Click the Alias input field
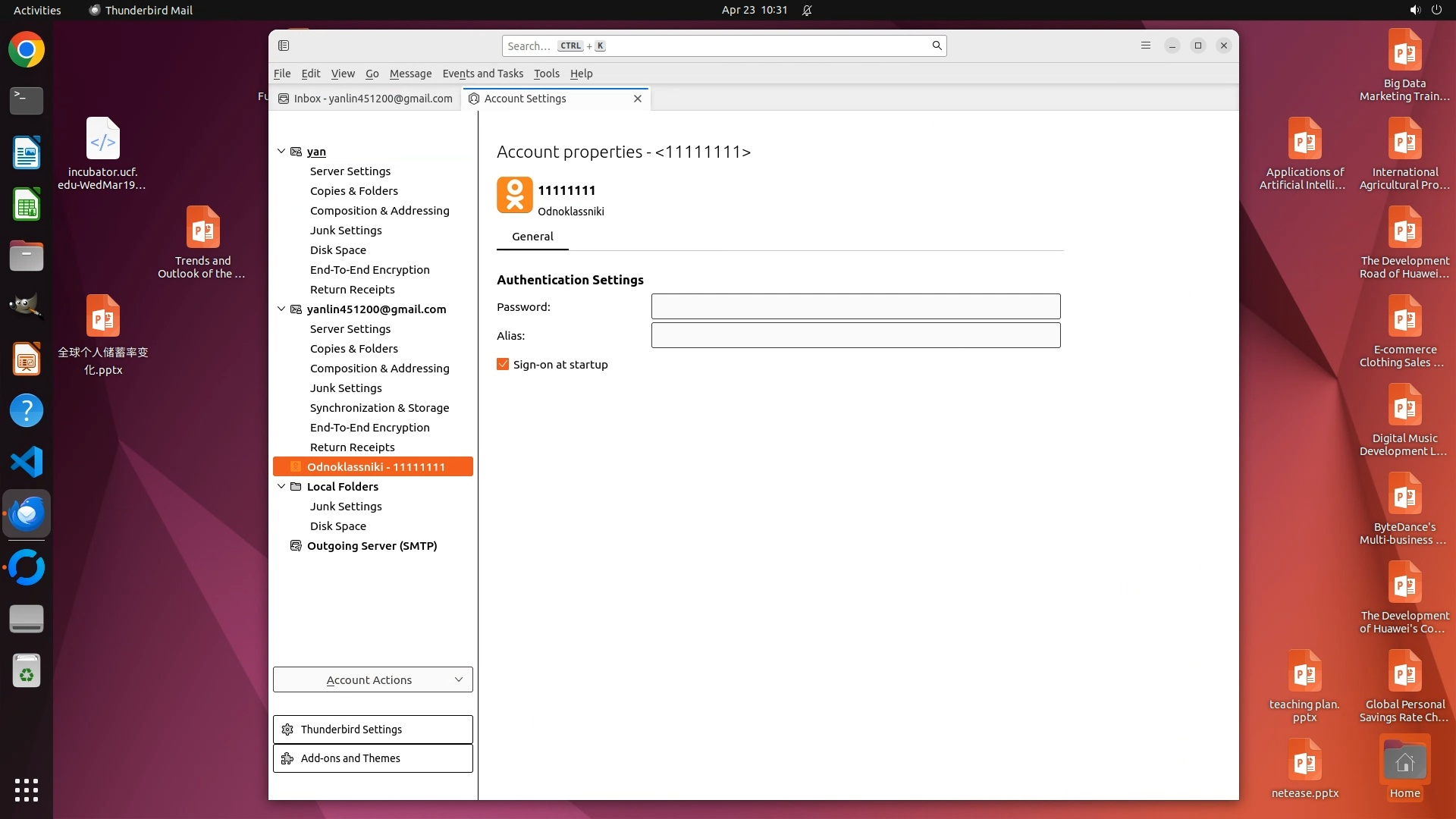Image resolution: width=1456 pixels, height=819 pixels. [x=855, y=335]
